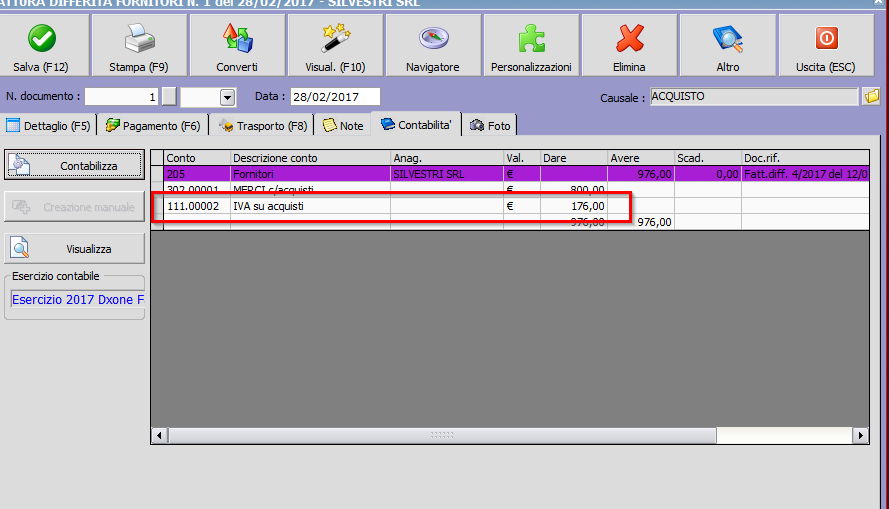Switch to the Pagamento (F6) tab
This screenshot has width=889, height=509.
pyautogui.click(x=153, y=126)
